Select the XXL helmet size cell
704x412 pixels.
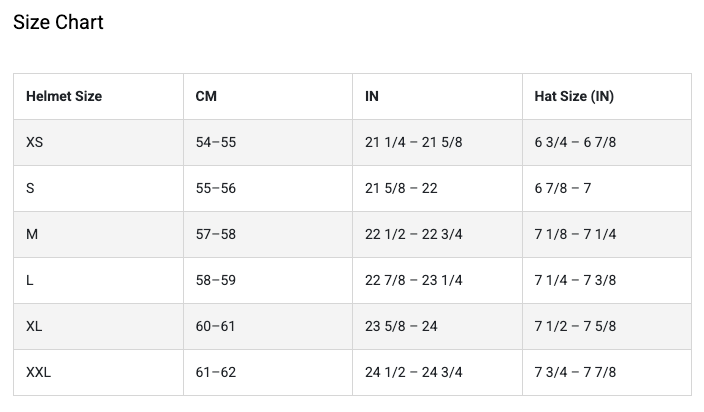coord(39,372)
